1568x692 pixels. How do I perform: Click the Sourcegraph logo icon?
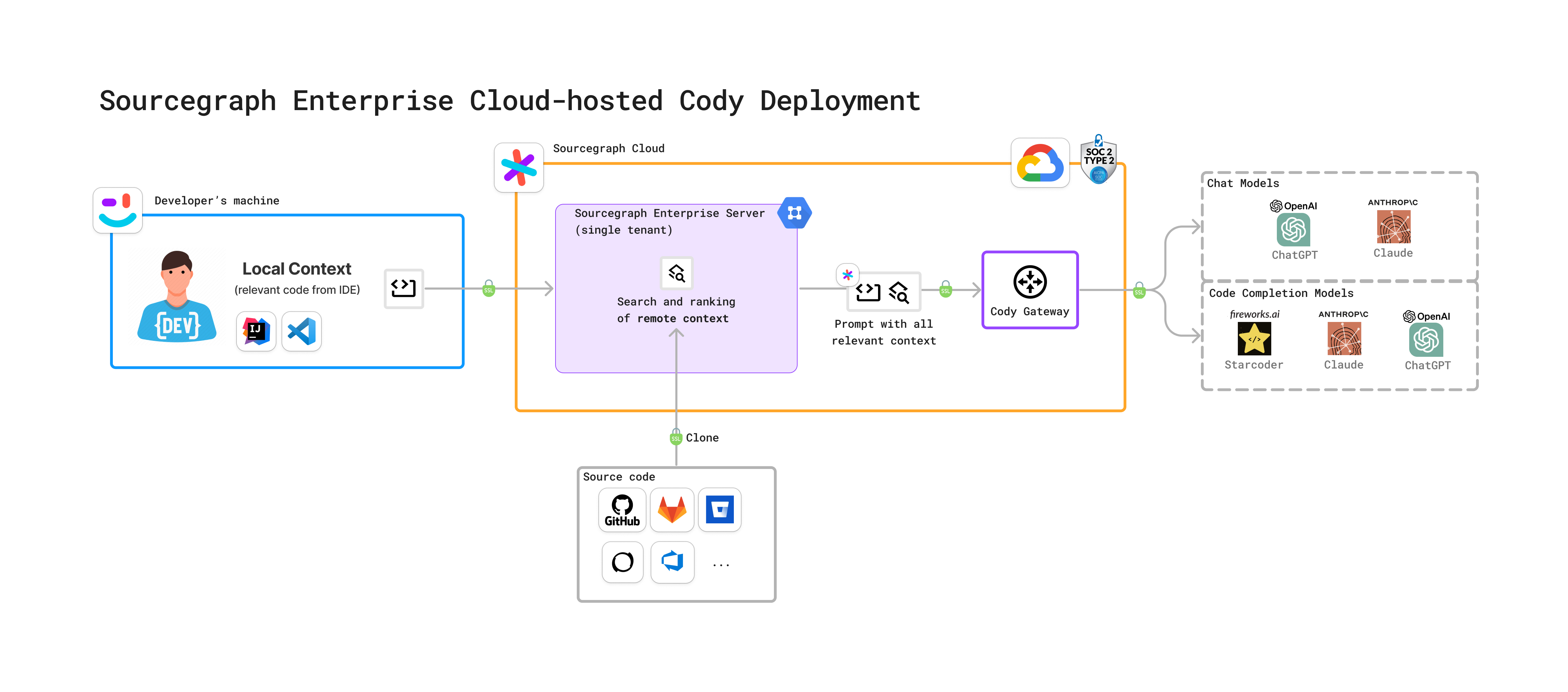pos(519,168)
